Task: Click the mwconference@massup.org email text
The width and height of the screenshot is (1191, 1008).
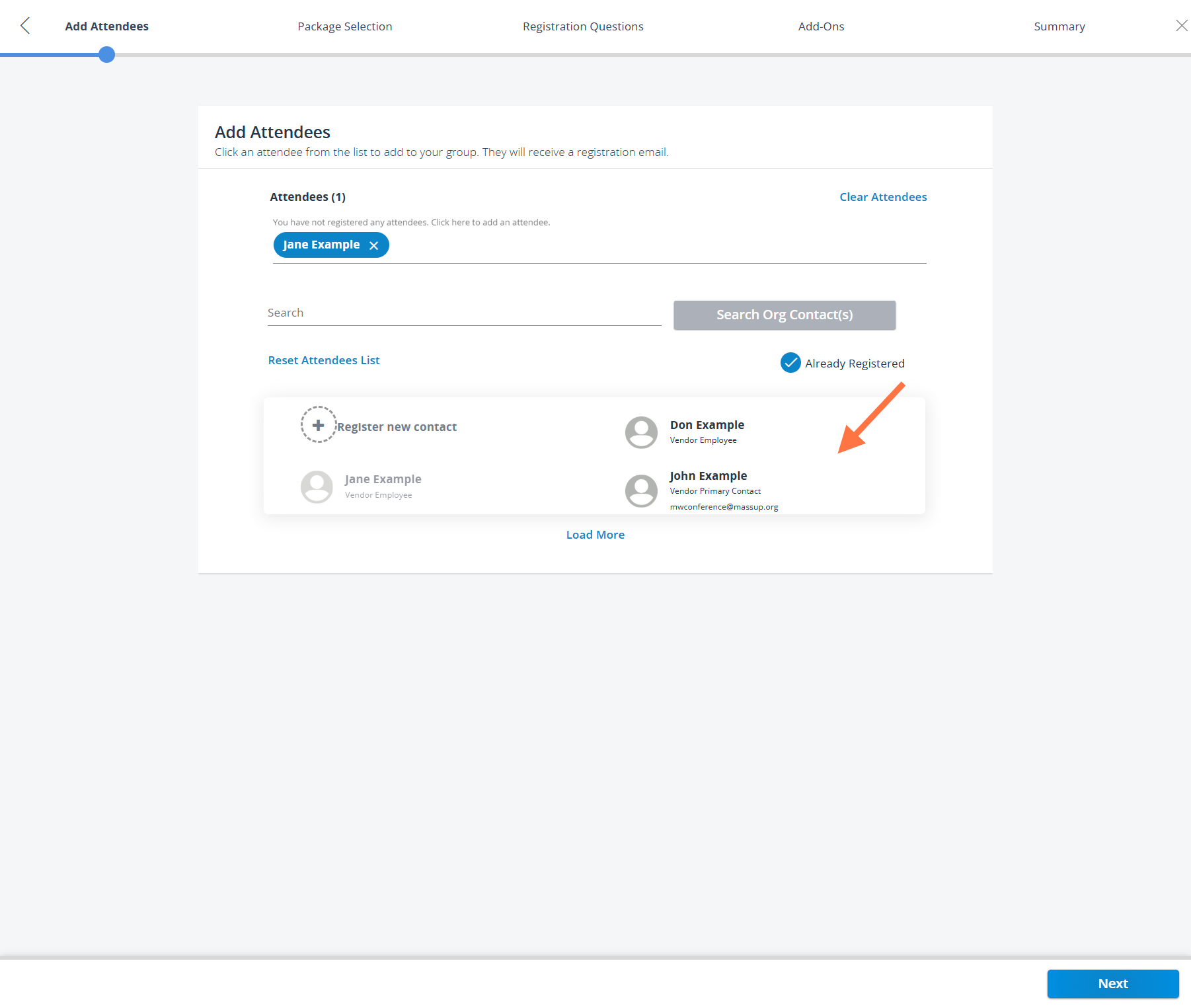Action: (x=724, y=507)
